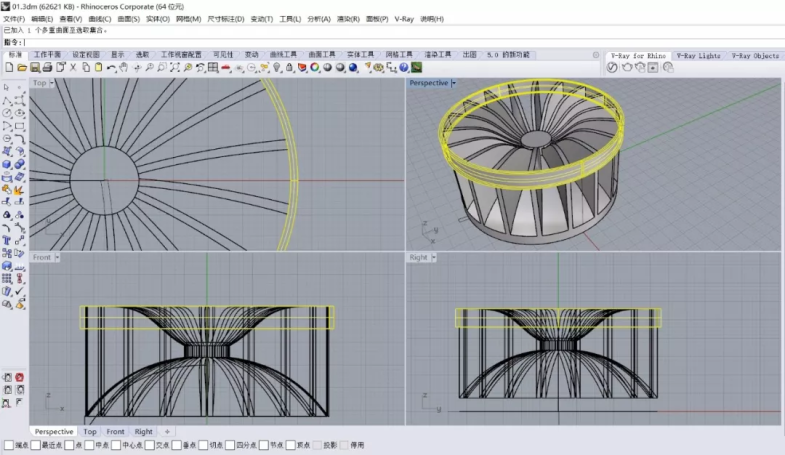
Task: Toggle the 中点 (Midpoint) osnap checkbox
Action: [x=87, y=445]
